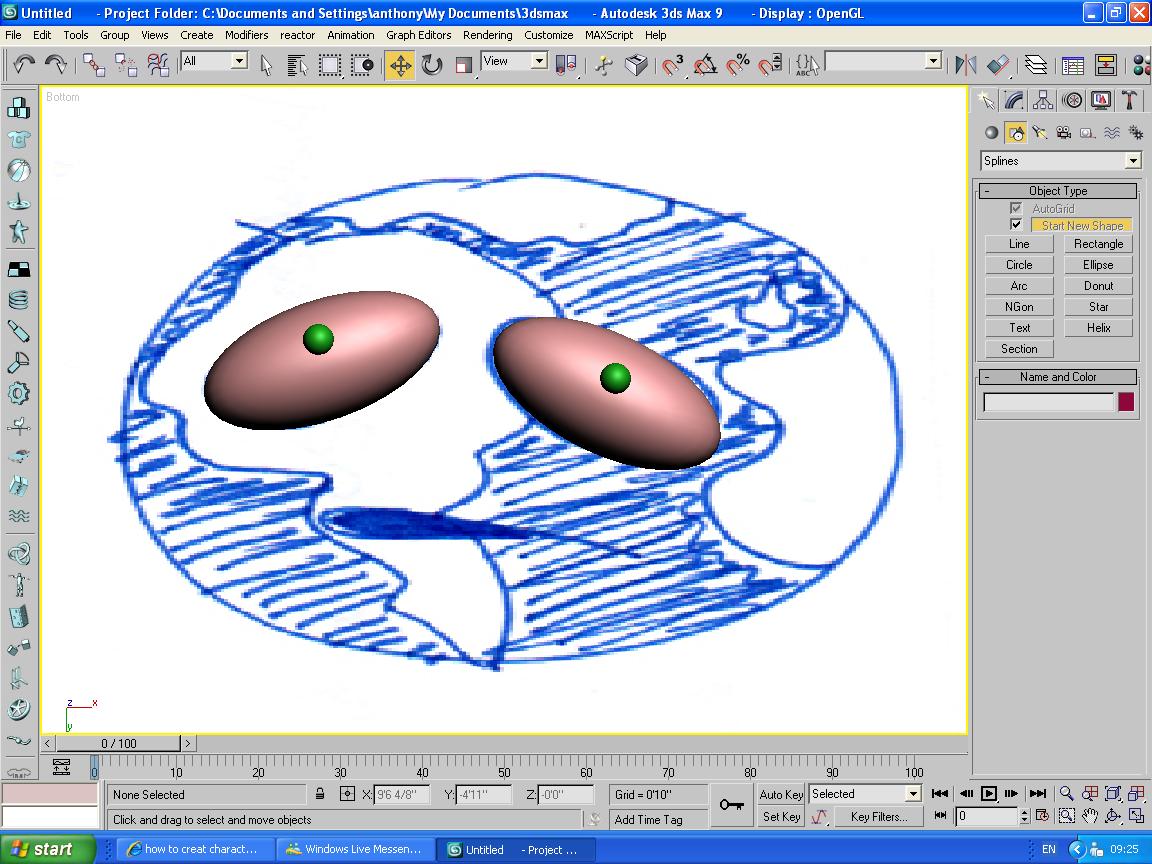Open the Graph Editors menu
Viewport: 1152px width, 864px height.
click(419, 35)
